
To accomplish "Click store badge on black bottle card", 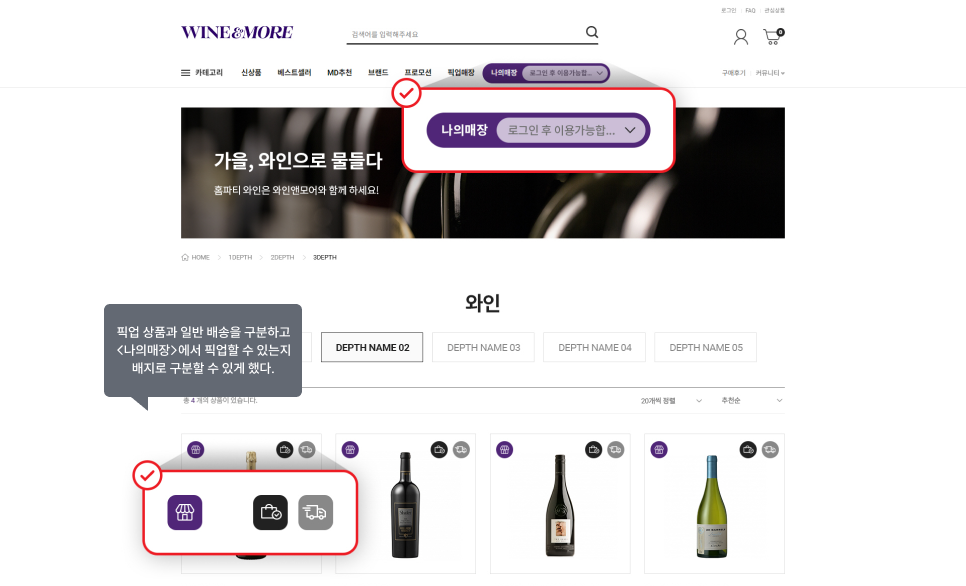I will pyautogui.click(x=351, y=450).
